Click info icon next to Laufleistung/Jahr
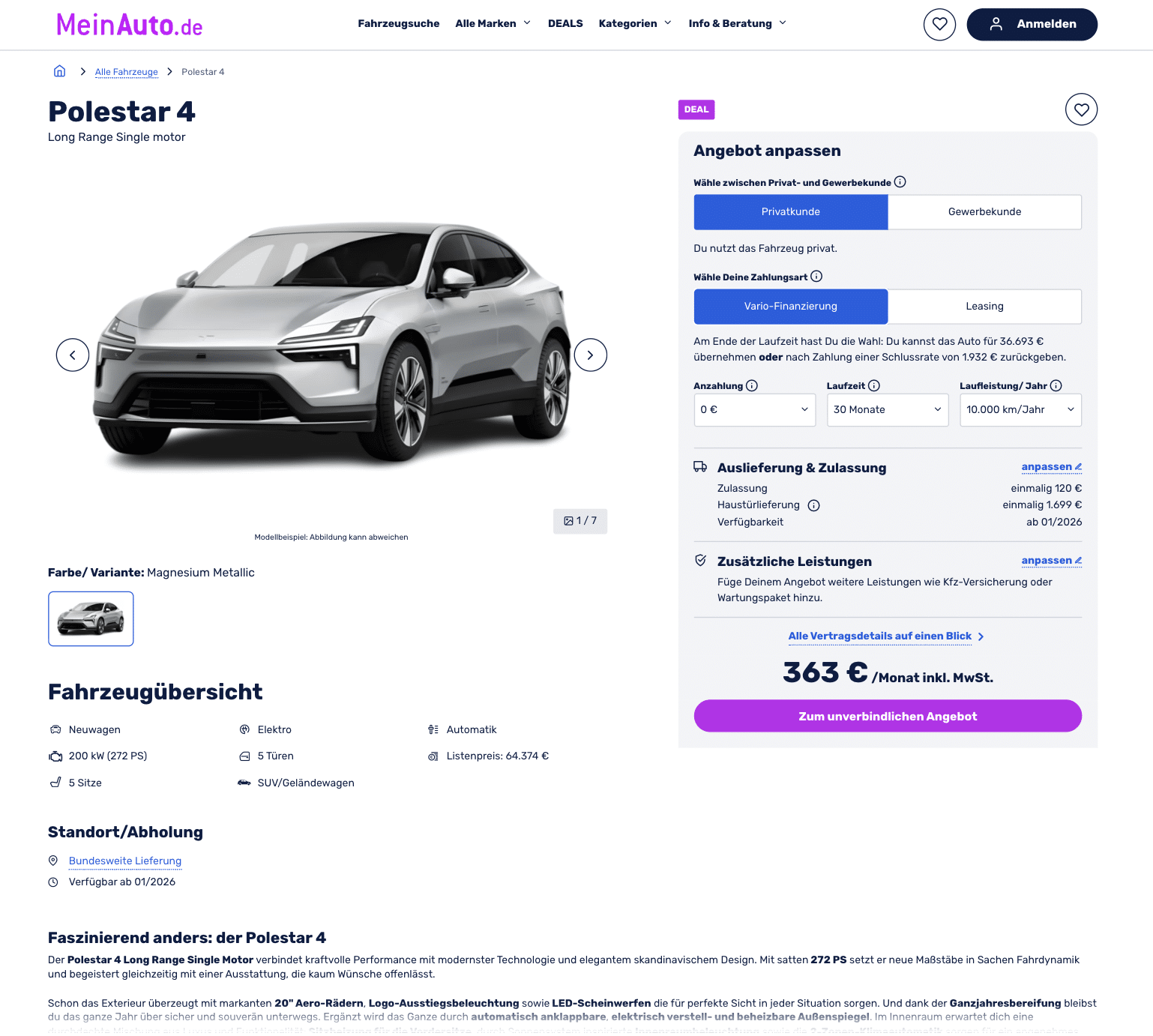 click(1056, 385)
